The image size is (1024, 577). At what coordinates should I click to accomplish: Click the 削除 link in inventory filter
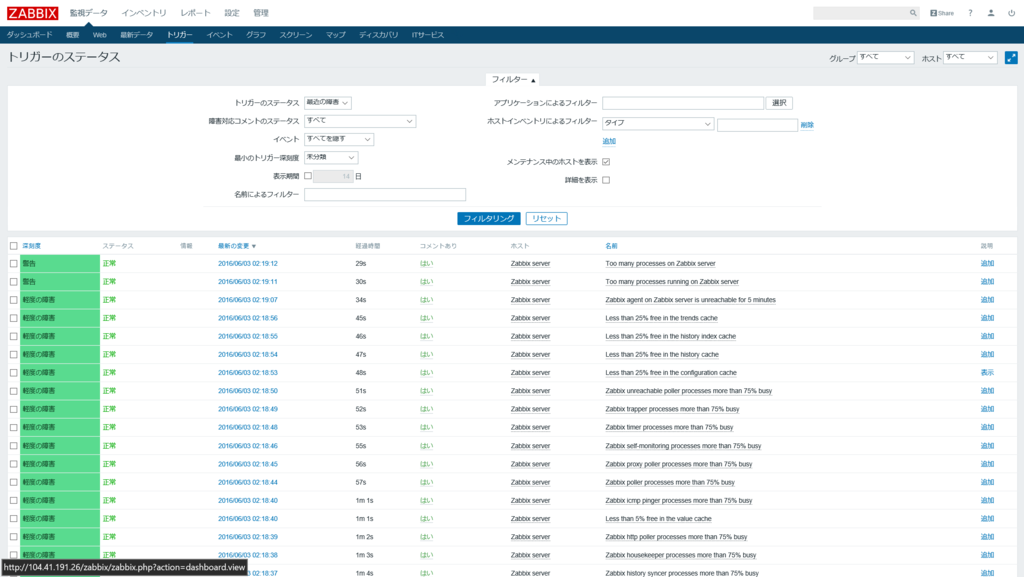coord(807,125)
